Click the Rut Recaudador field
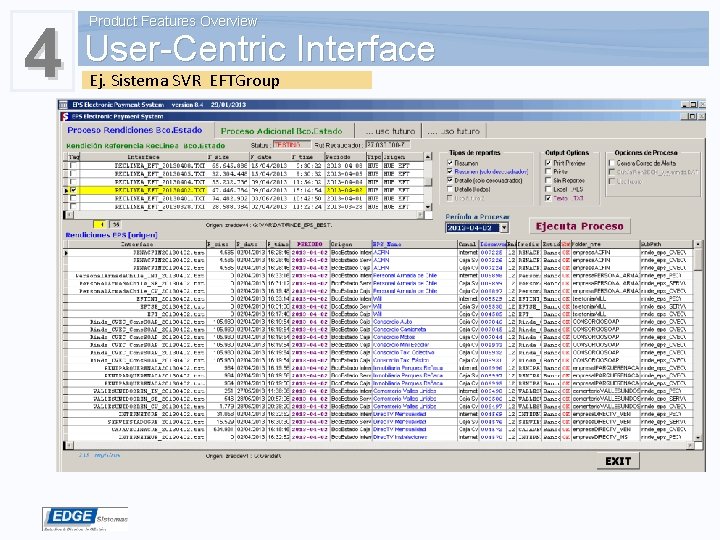The height and width of the screenshot is (540, 720). pyautogui.click(x=387, y=145)
